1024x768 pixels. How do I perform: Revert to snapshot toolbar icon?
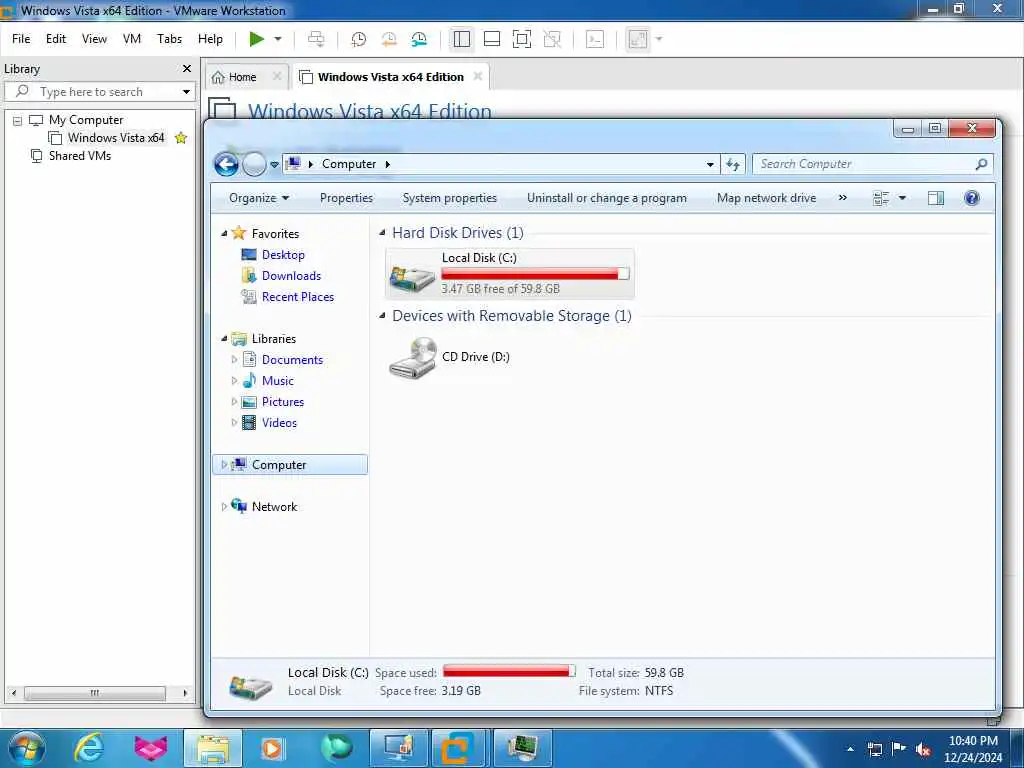coord(389,39)
